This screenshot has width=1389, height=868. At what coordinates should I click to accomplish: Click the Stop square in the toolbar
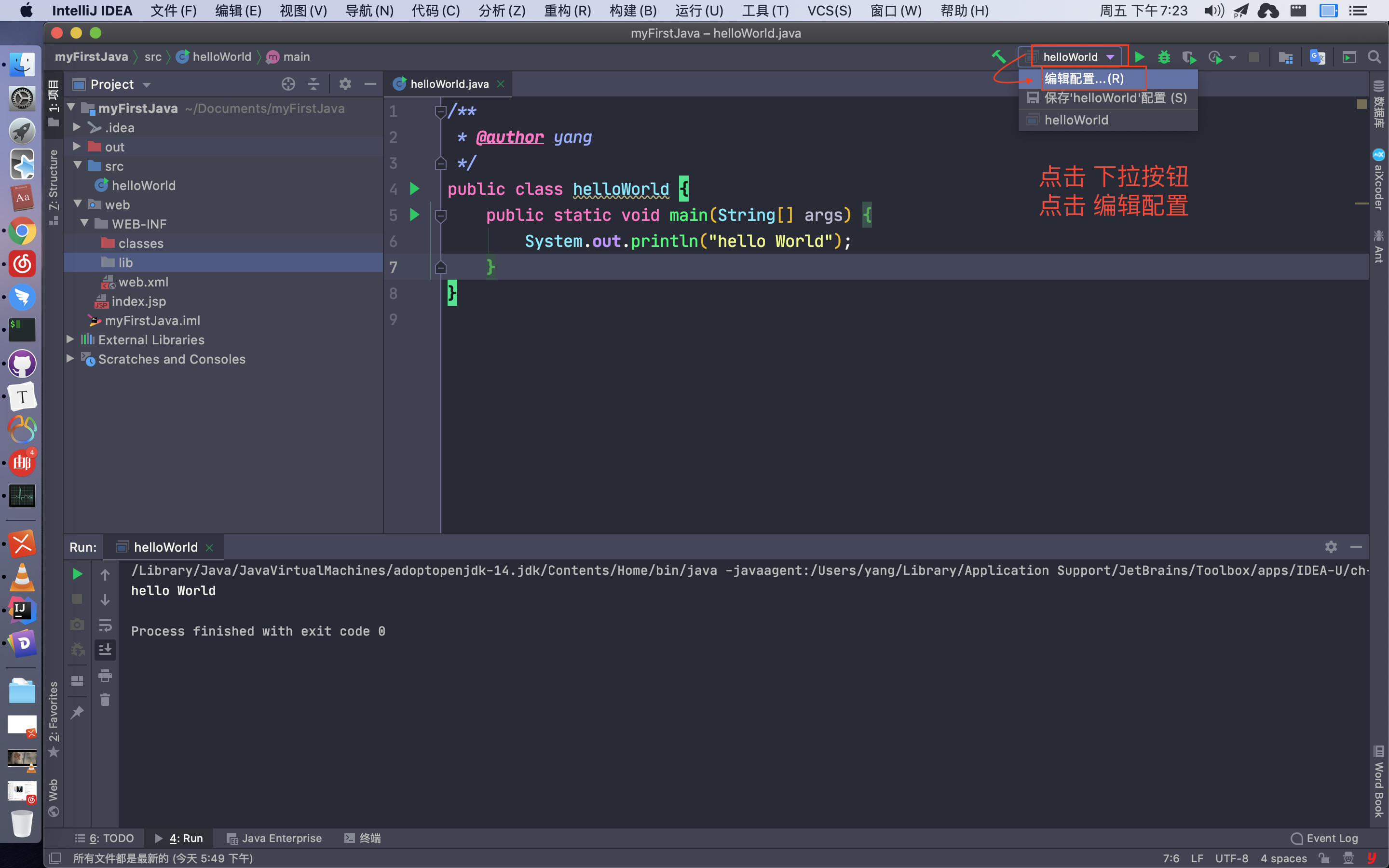(1254, 57)
